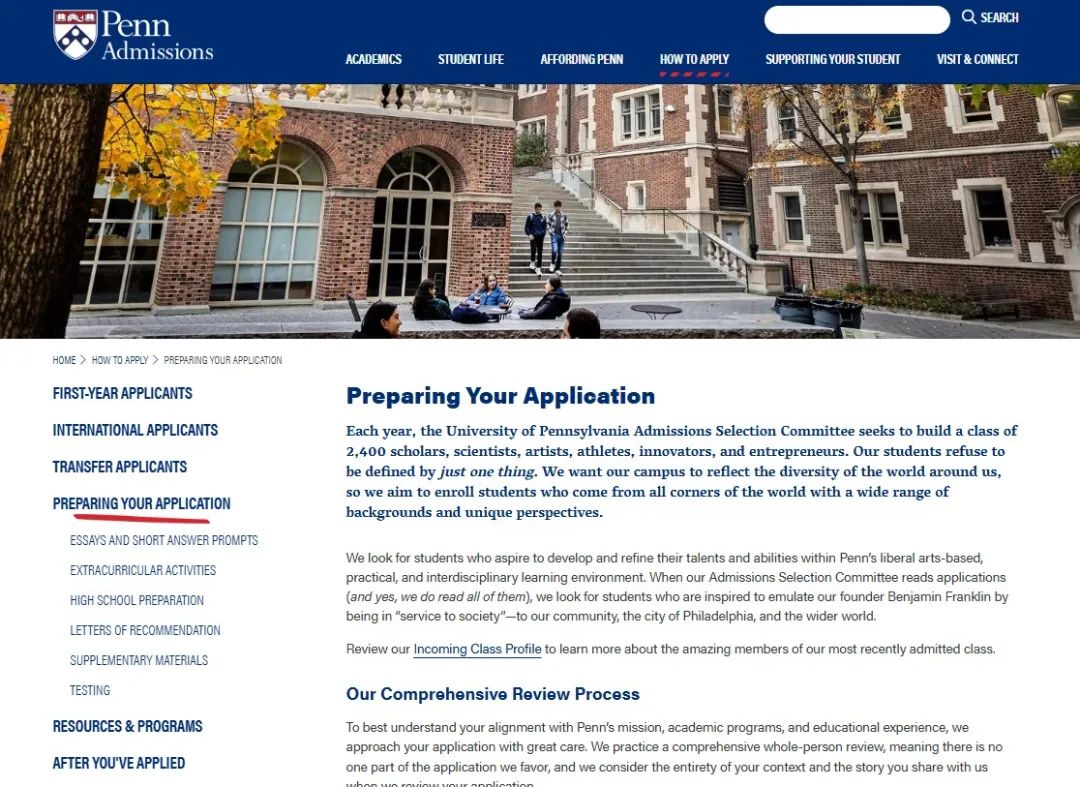This screenshot has width=1080, height=787.
Task: Click the Preparing Your Application page heading
Action: click(x=500, y=396)
